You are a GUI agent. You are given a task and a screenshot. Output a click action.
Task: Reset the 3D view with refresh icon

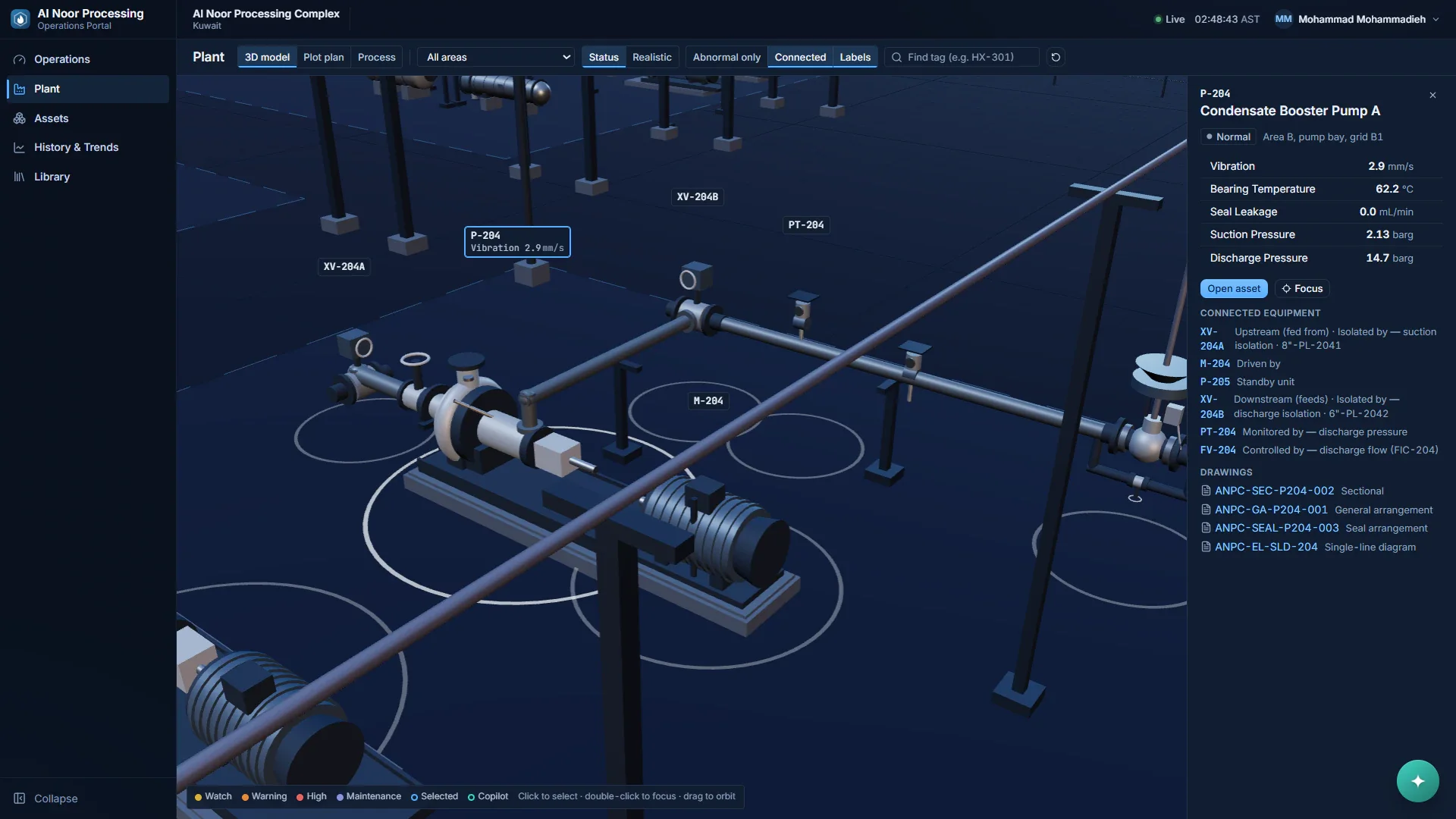pyautogui.click(x=1056, y=57)
